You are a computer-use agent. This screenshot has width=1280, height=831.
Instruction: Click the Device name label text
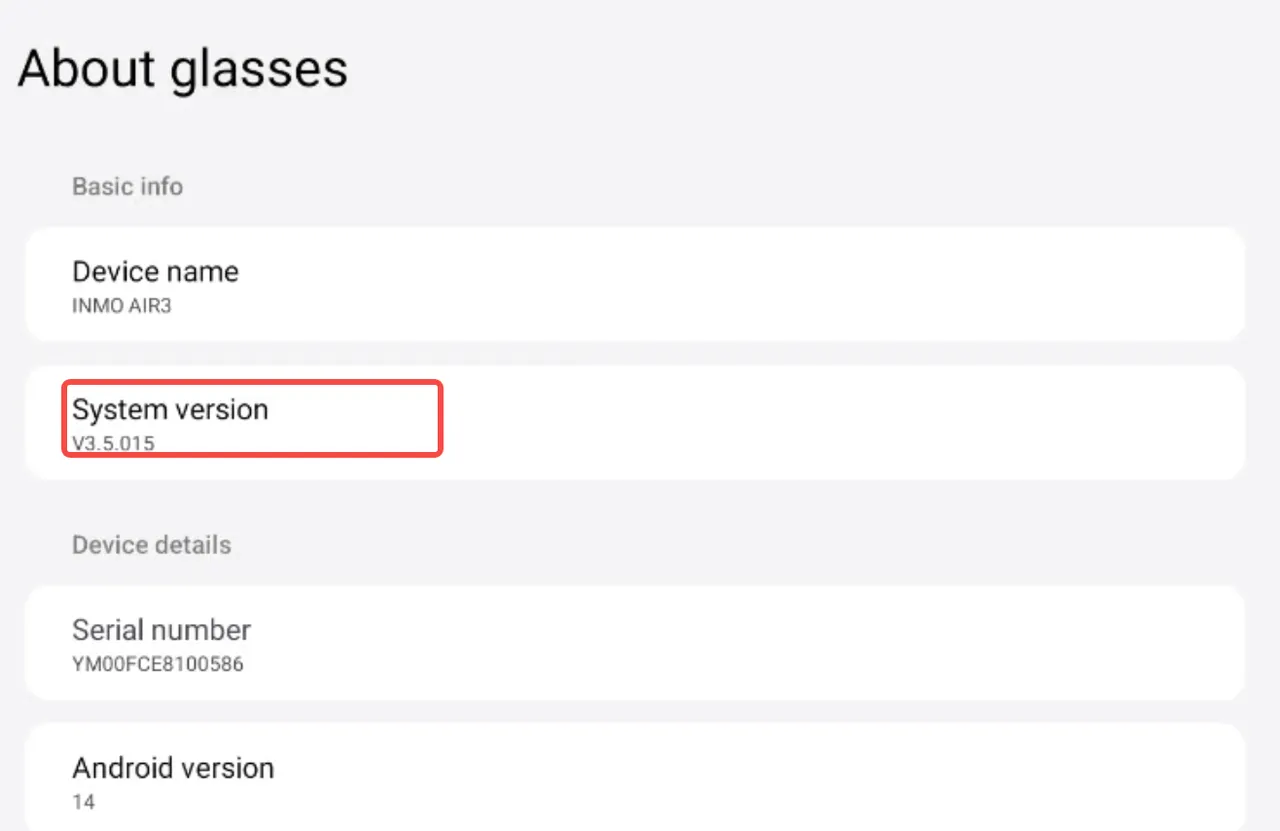(155, 272)
